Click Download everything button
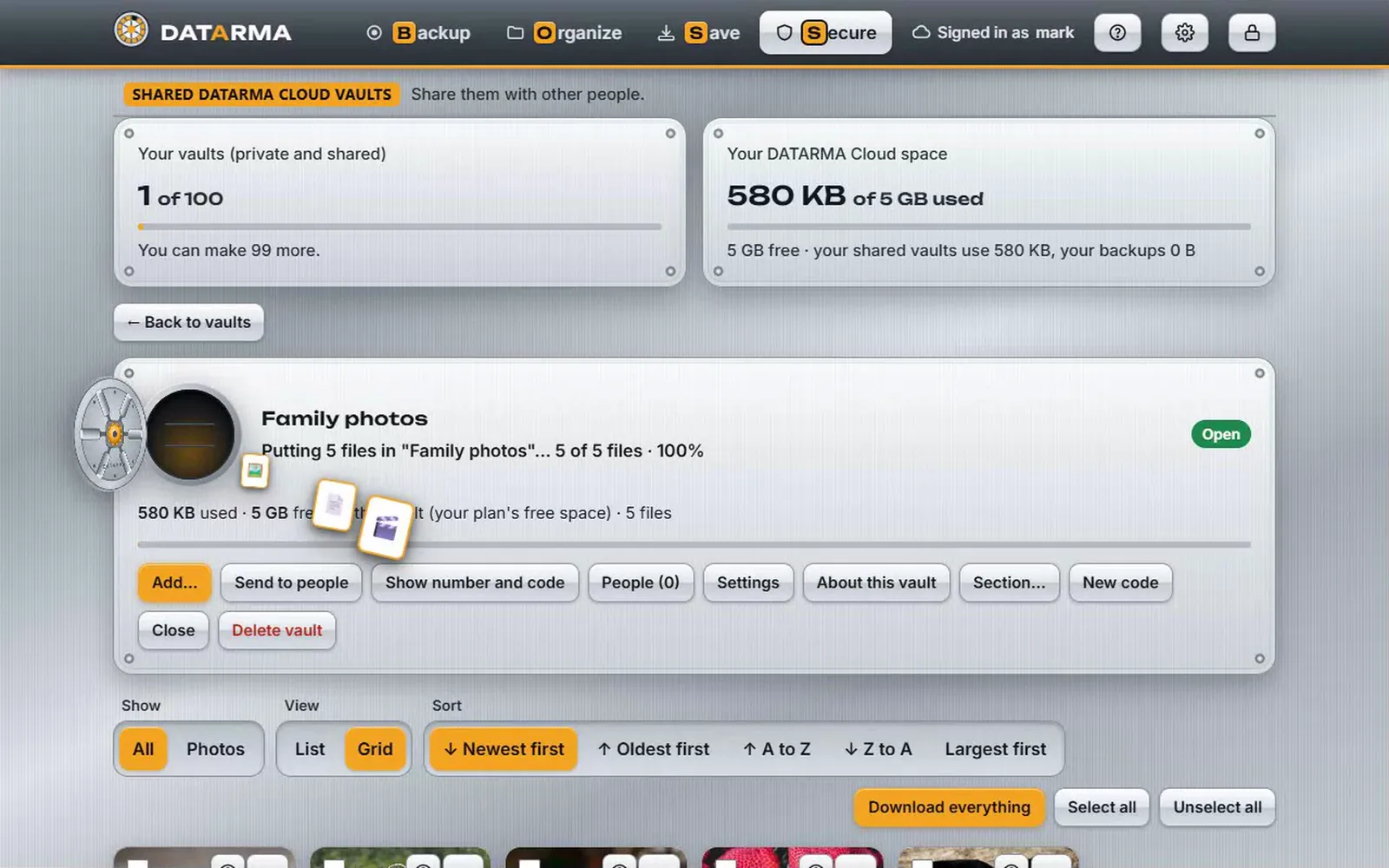 pos(949,807)
